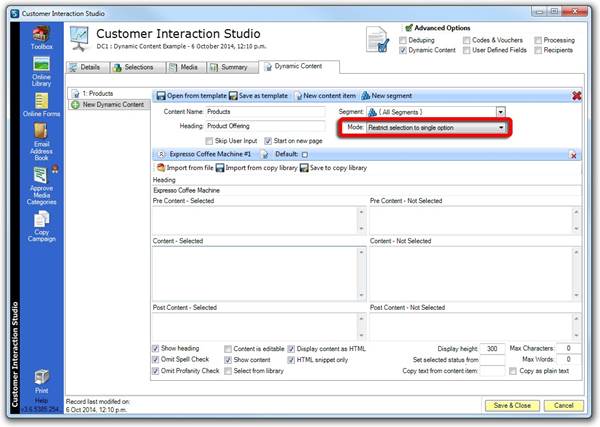The width and height of the screenshot is (600, 427).
Task: Click Import from copy library
Action: tap(257, 168)
